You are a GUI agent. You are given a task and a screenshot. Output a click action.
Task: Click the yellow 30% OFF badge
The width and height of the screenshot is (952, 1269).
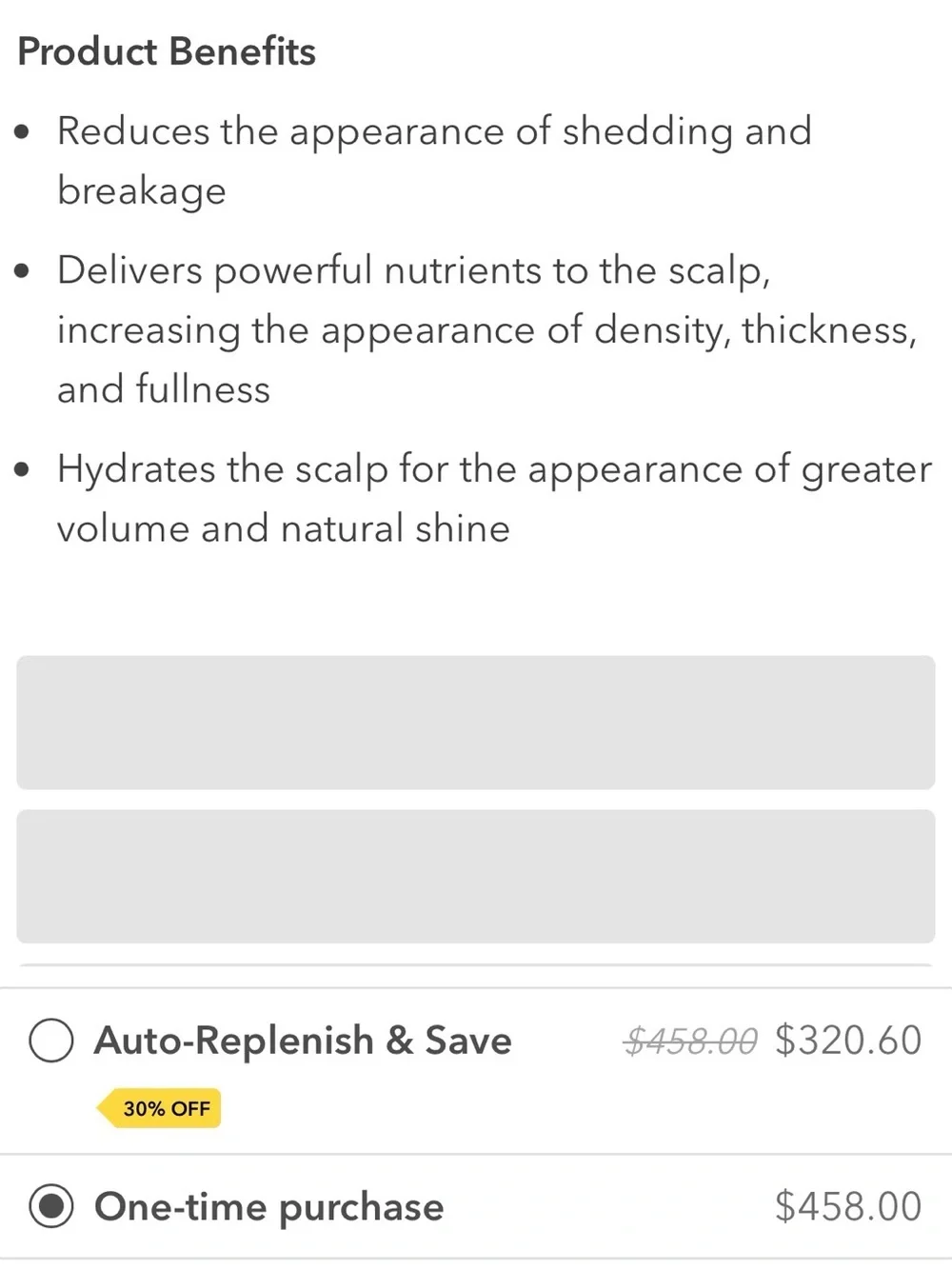pos(159,1108)
